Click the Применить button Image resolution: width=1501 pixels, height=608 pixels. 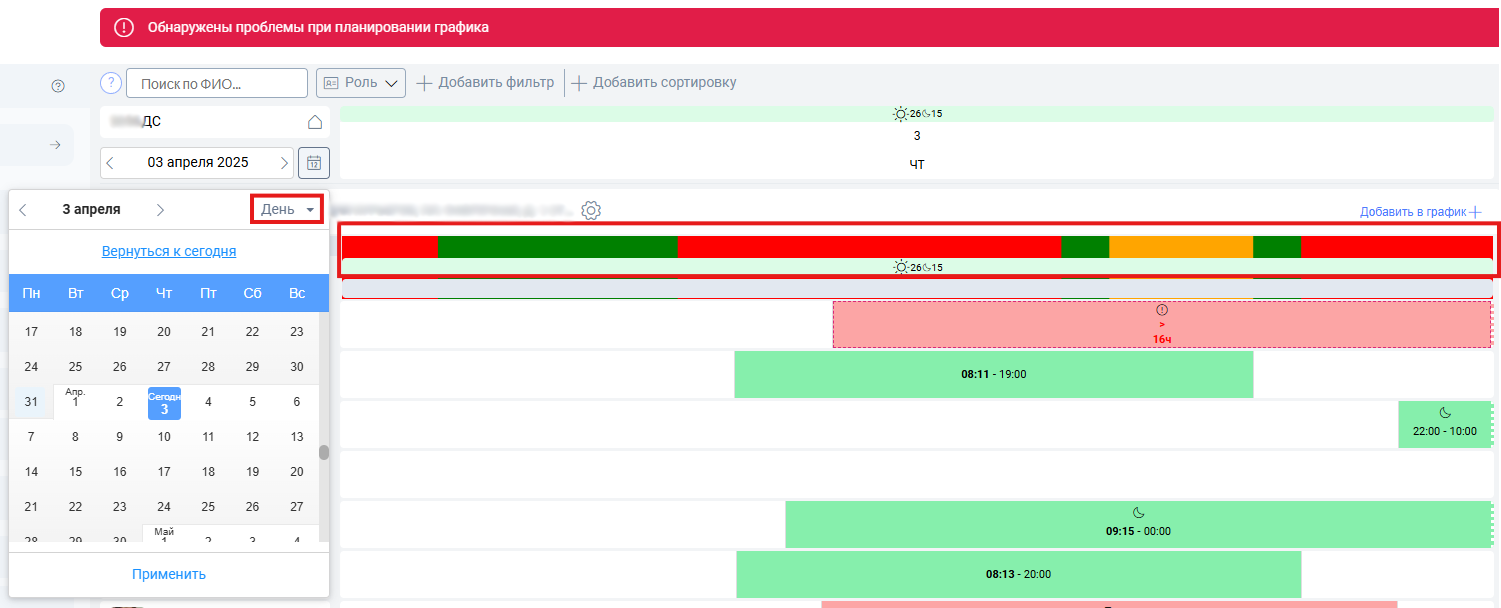click(x=169, y=574)
